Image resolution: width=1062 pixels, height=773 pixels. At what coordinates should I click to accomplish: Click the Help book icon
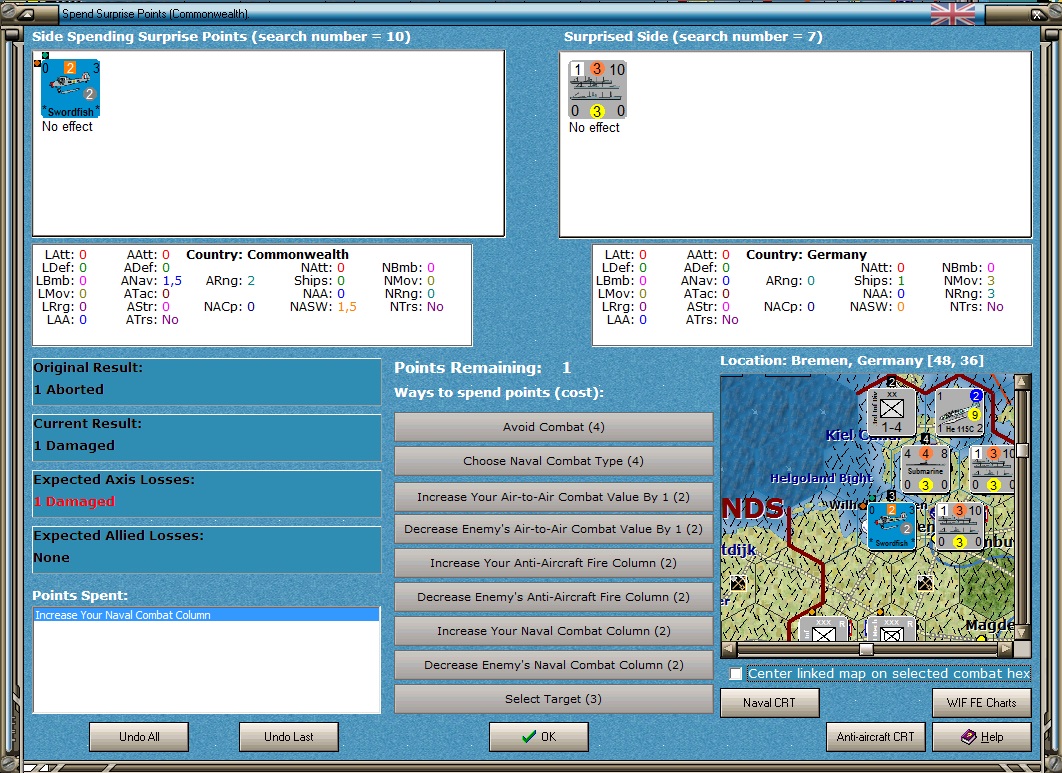[969, 736]
